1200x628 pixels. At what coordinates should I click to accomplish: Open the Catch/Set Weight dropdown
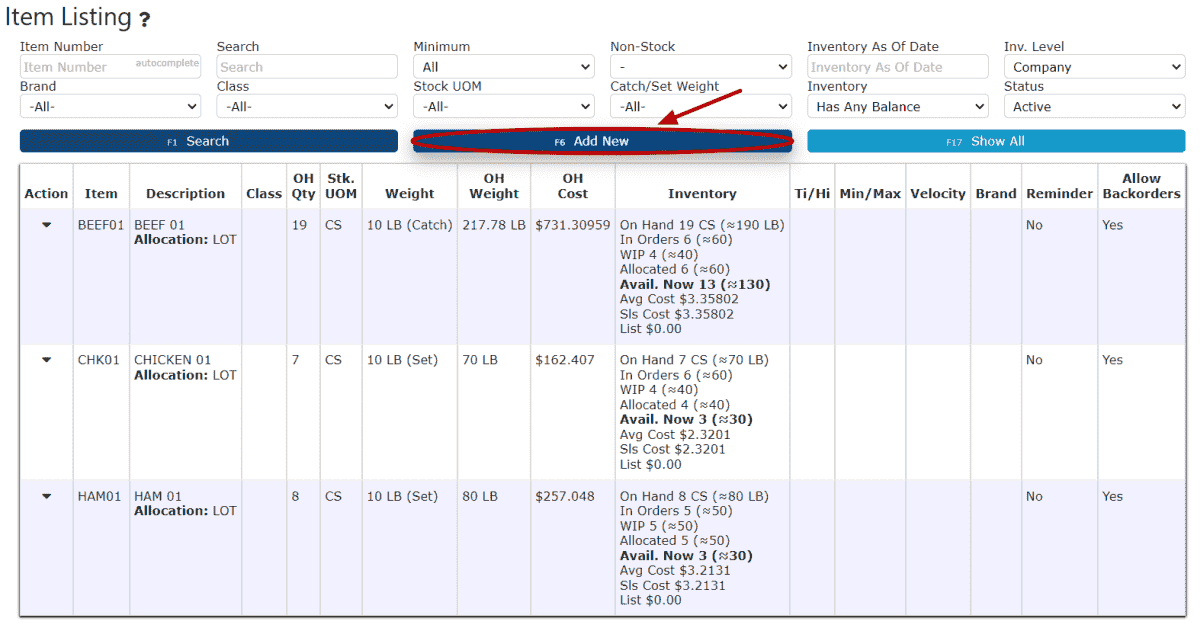[x=701, y=107]
